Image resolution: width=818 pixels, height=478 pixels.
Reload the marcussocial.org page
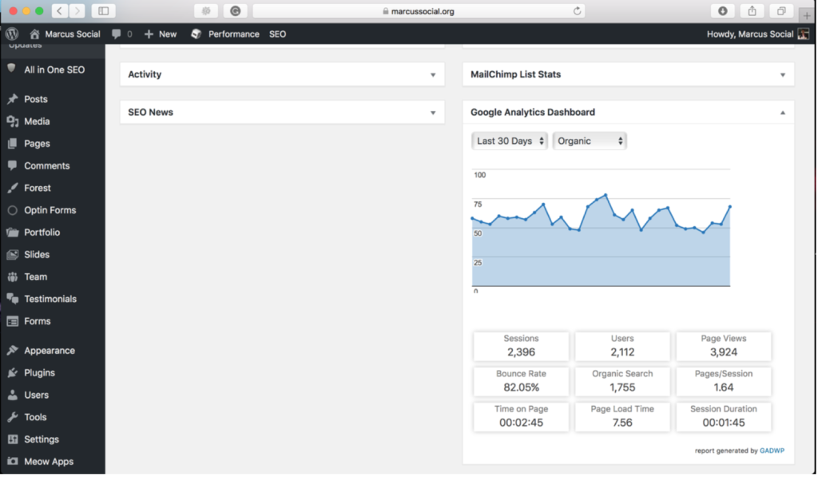coord(577,11)
